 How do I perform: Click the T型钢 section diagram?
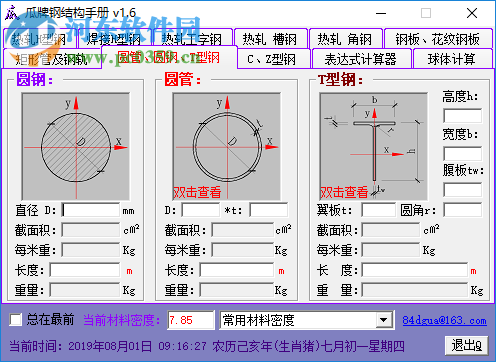[374, 147]
